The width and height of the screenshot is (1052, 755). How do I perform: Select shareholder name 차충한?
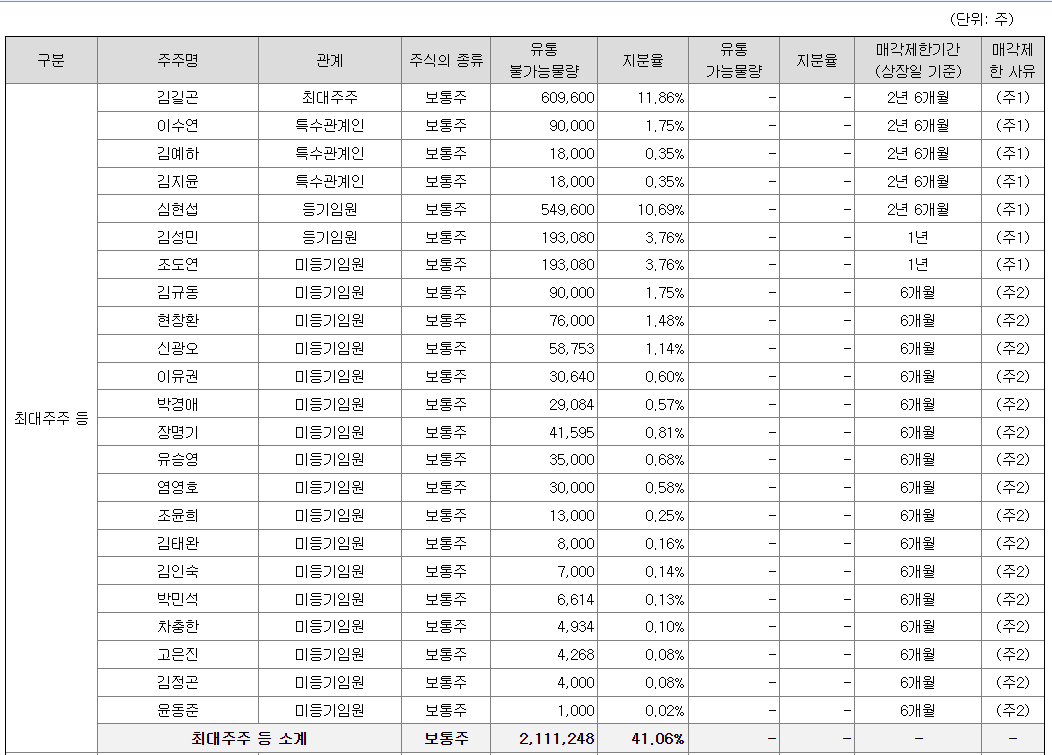(x=178, y=627)
